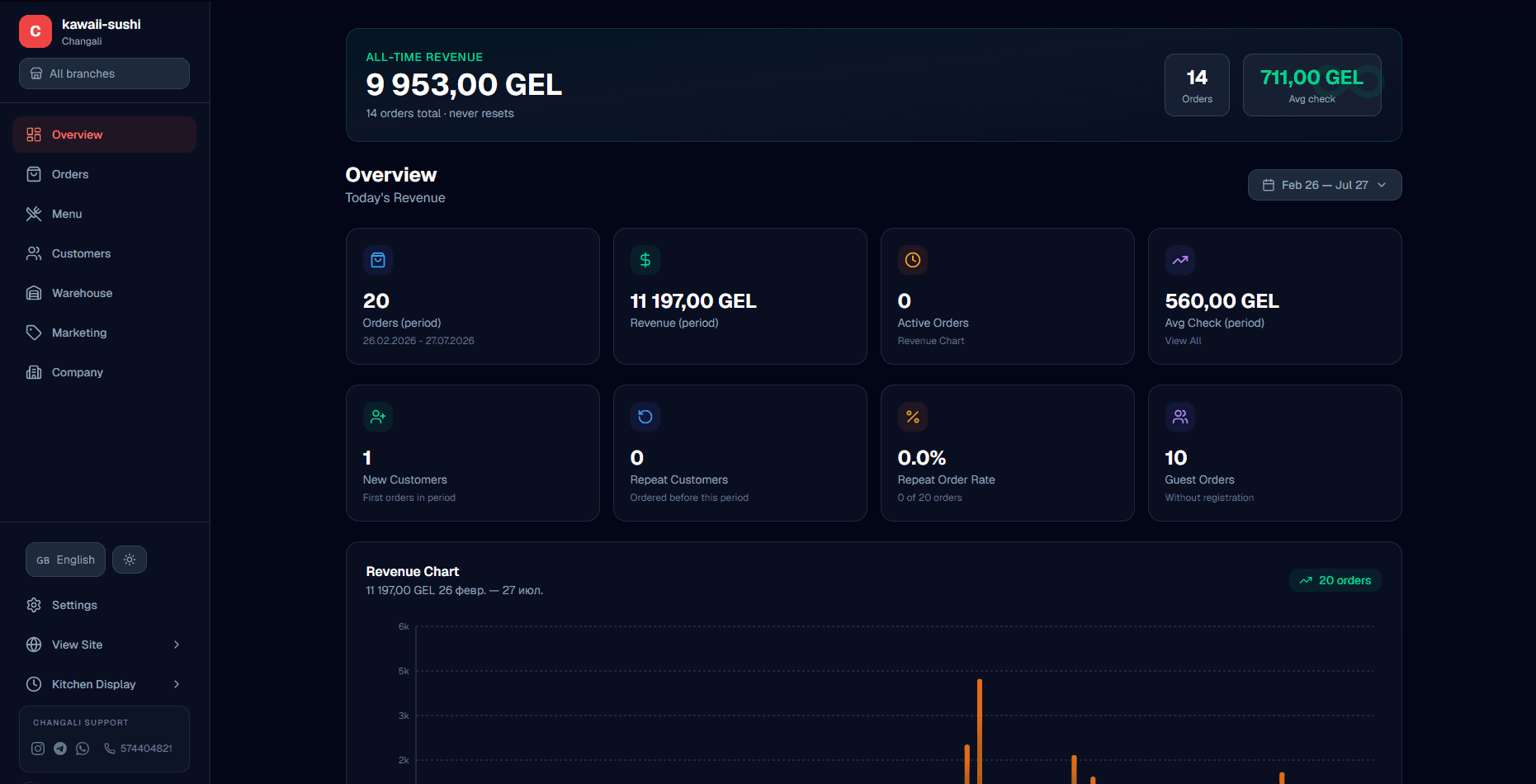Click the "Without registration" caption
Image resolution: width=1536 pixels, height=784 pixels.
click(x=1209, y=498)
